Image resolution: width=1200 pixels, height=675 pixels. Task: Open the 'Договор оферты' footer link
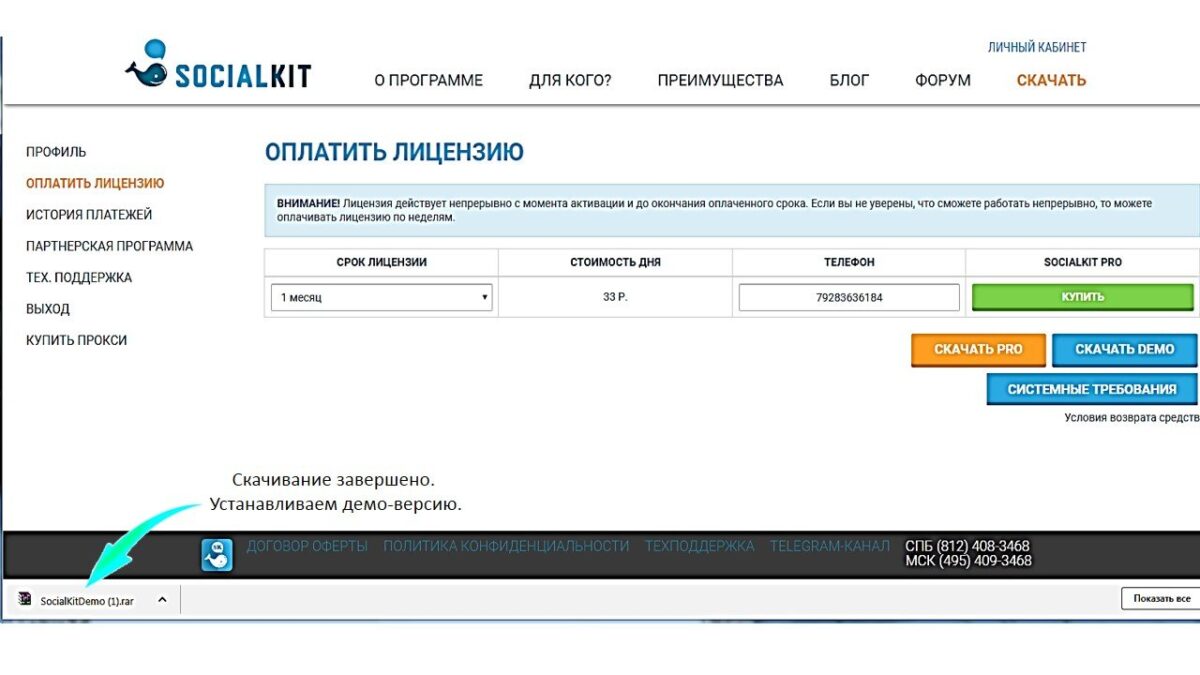click(x=307, y=546)
